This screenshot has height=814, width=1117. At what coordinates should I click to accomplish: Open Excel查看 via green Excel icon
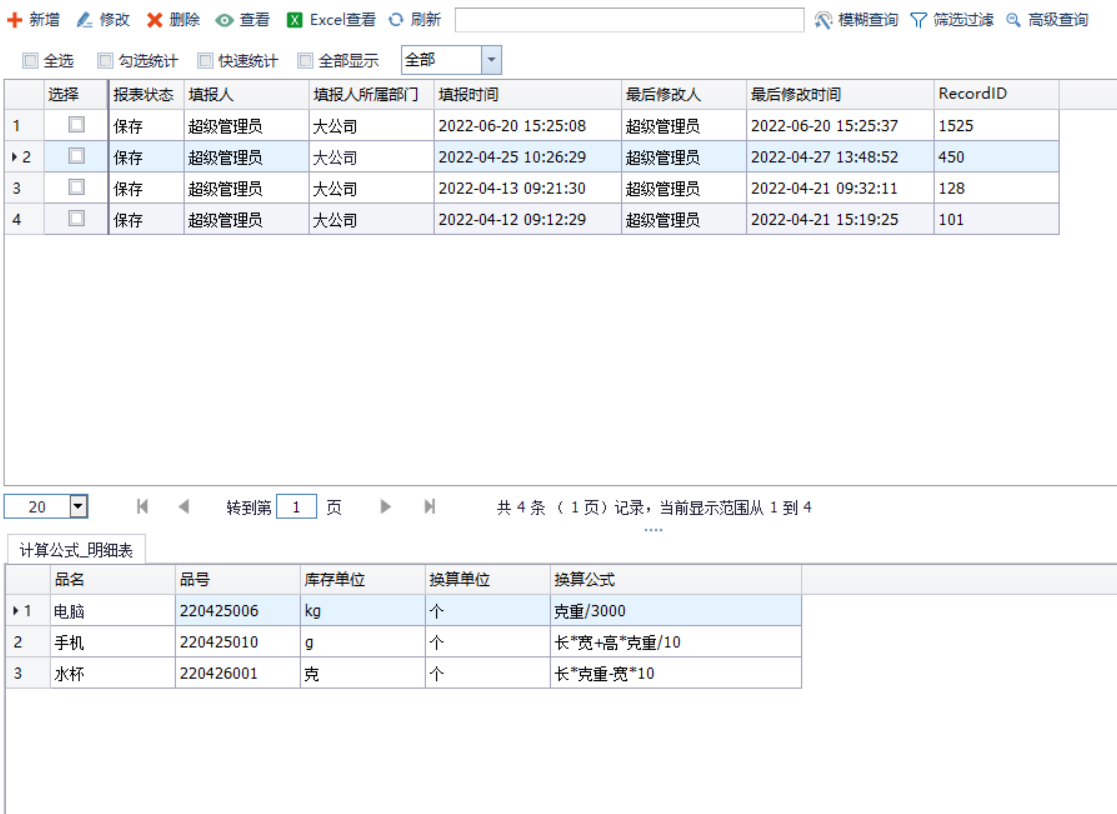point(295,20)
